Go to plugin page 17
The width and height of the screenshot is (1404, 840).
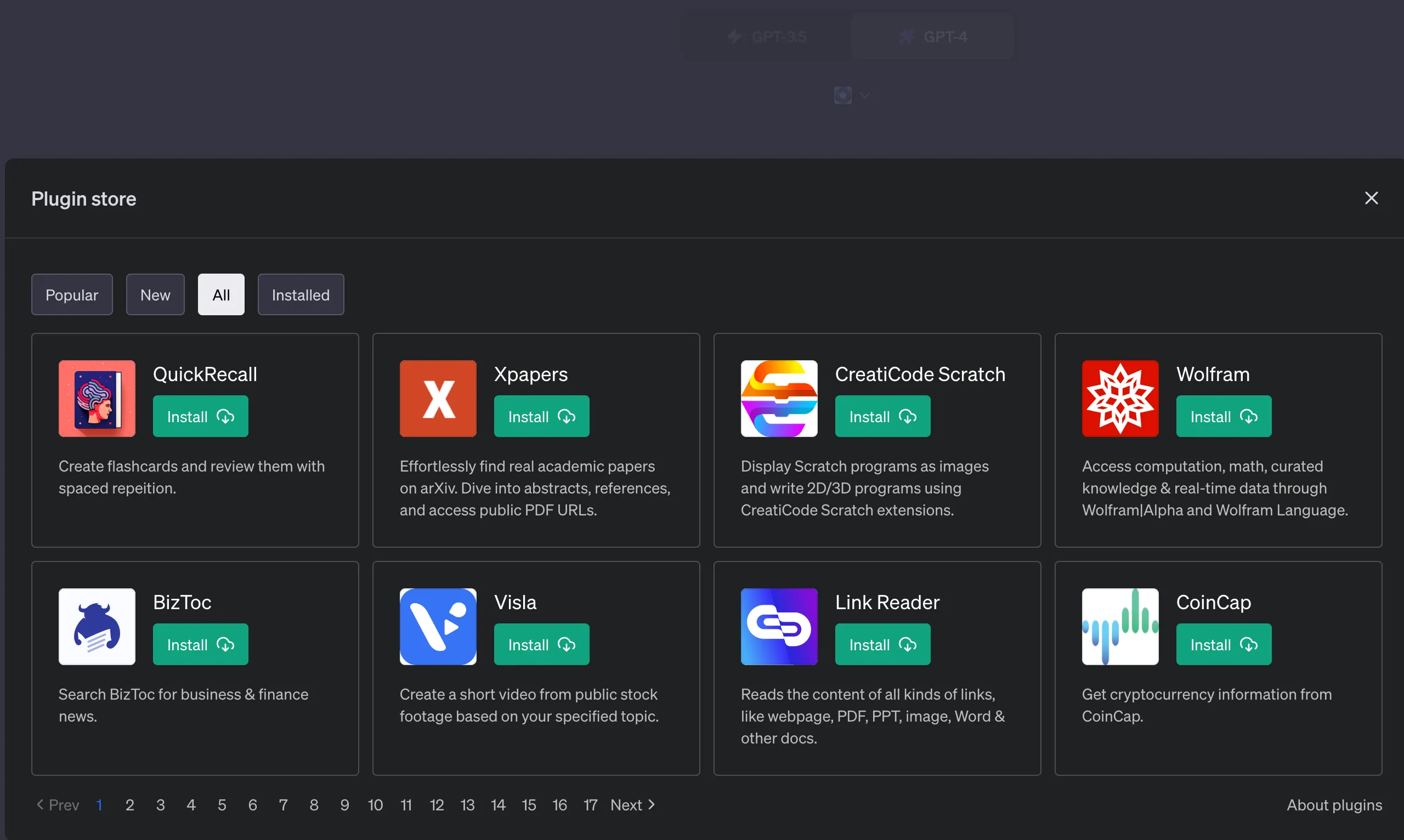(591, 805)
